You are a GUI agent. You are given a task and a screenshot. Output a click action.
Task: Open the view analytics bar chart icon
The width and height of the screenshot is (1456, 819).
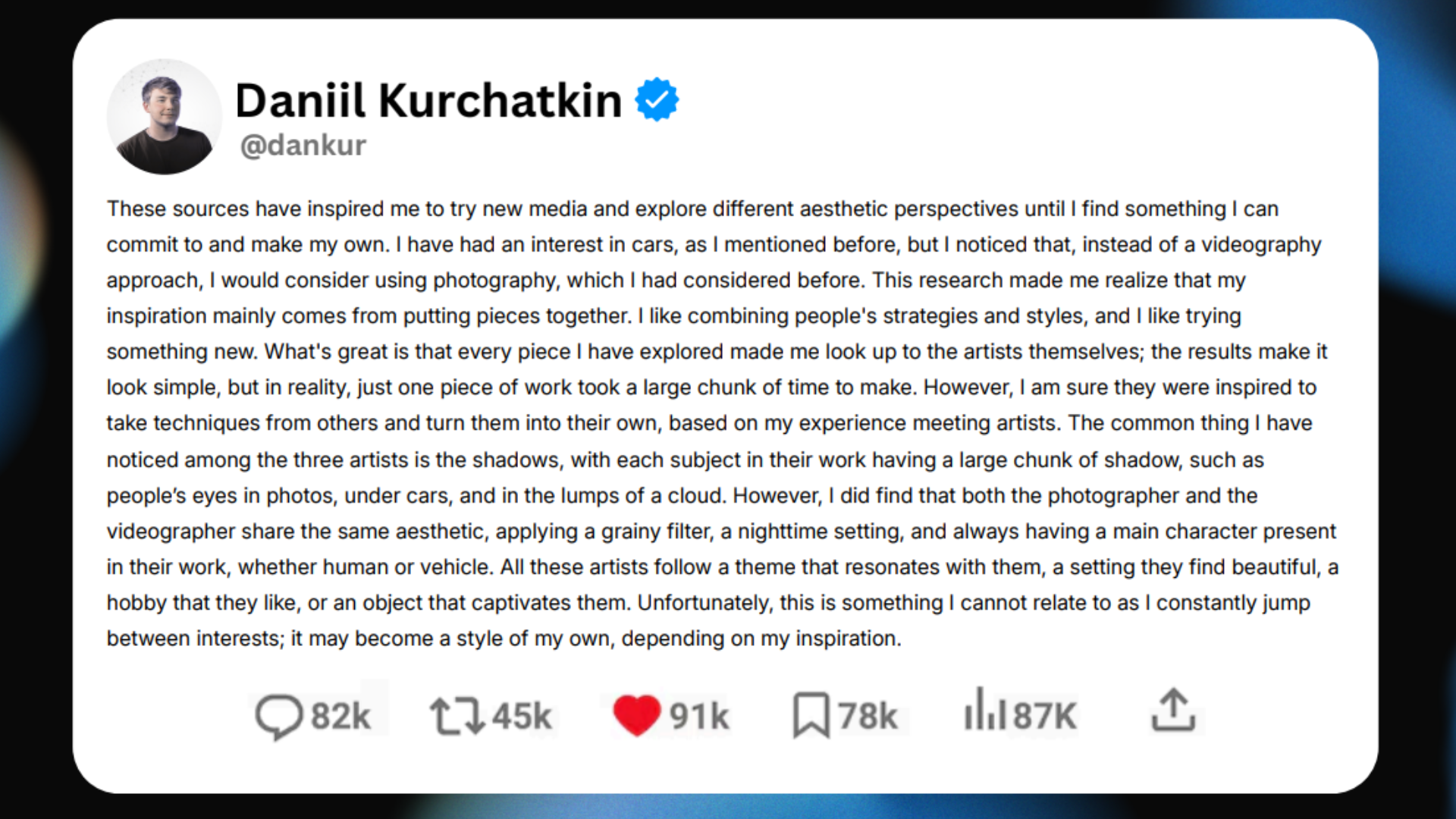(984, 714)
